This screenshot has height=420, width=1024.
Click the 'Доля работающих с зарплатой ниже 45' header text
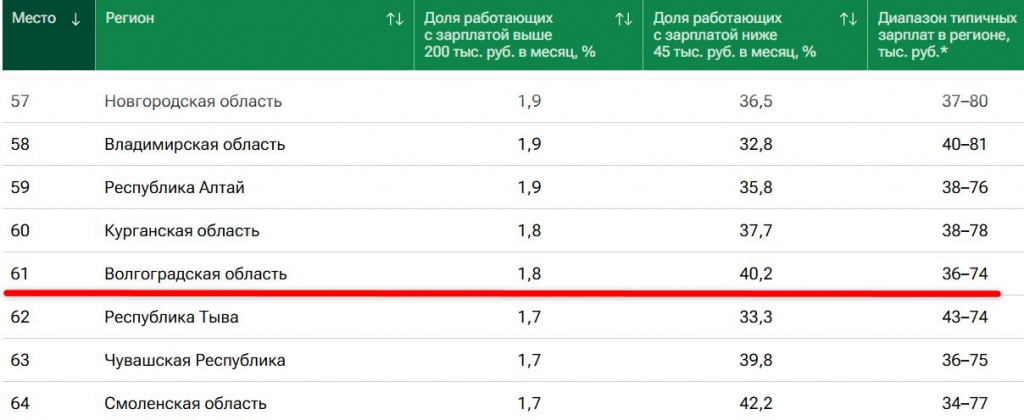(x=735, y=35)
